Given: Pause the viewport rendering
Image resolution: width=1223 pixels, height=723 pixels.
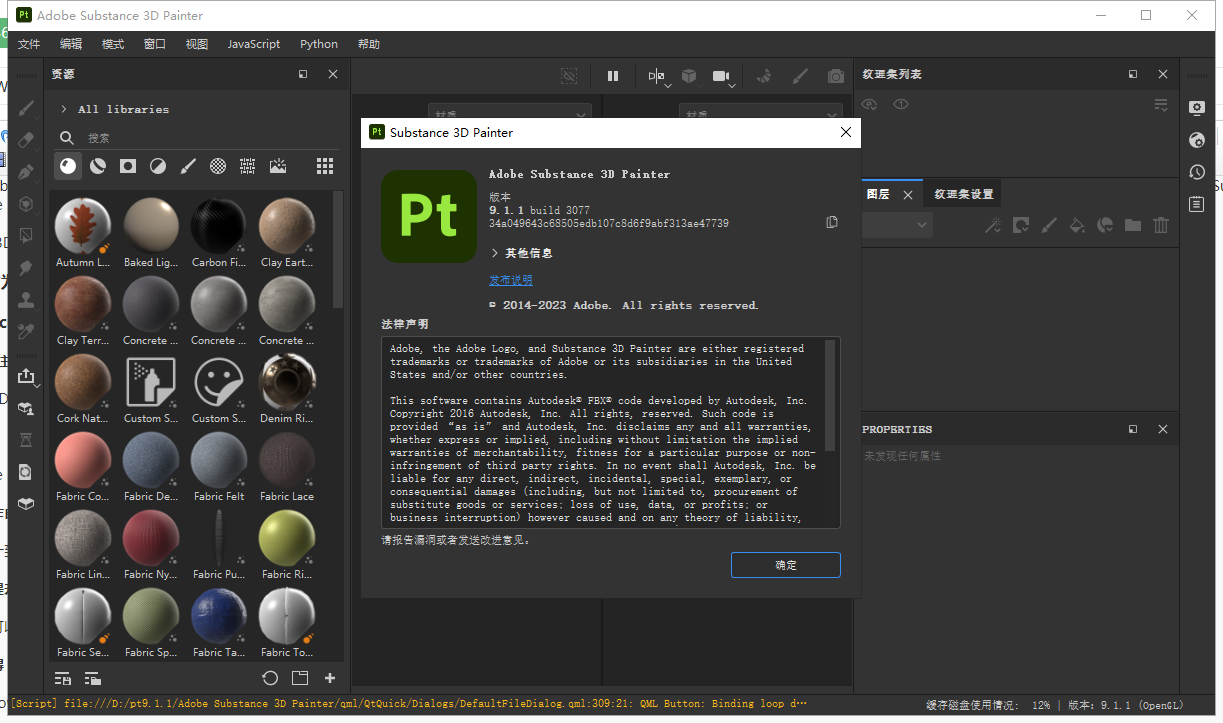Looking at the screenshot, I should click(613, 75).
